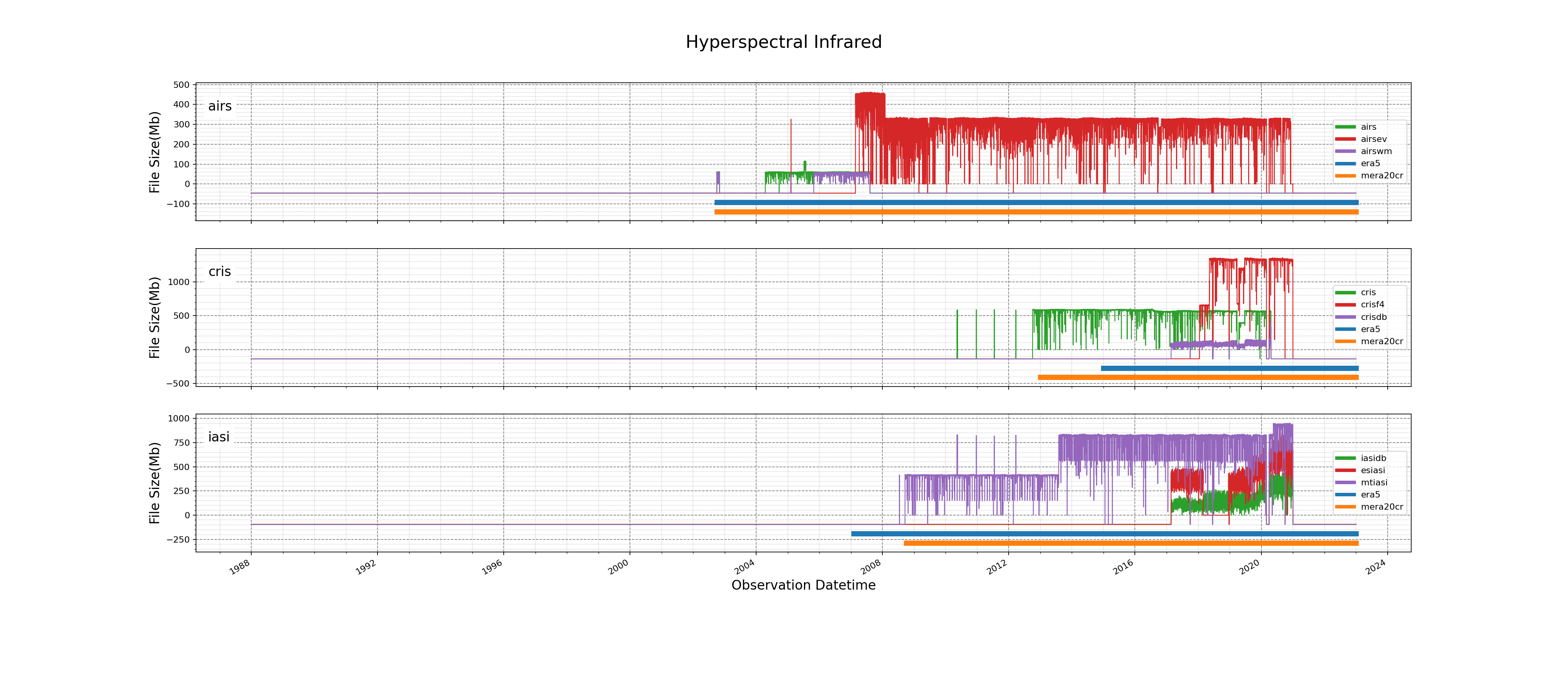Image resolution: width=1568 pixels, height=690 pixels.
Task: Click the 2008 tick label on x-axis
Action: [x=870, y=567]
